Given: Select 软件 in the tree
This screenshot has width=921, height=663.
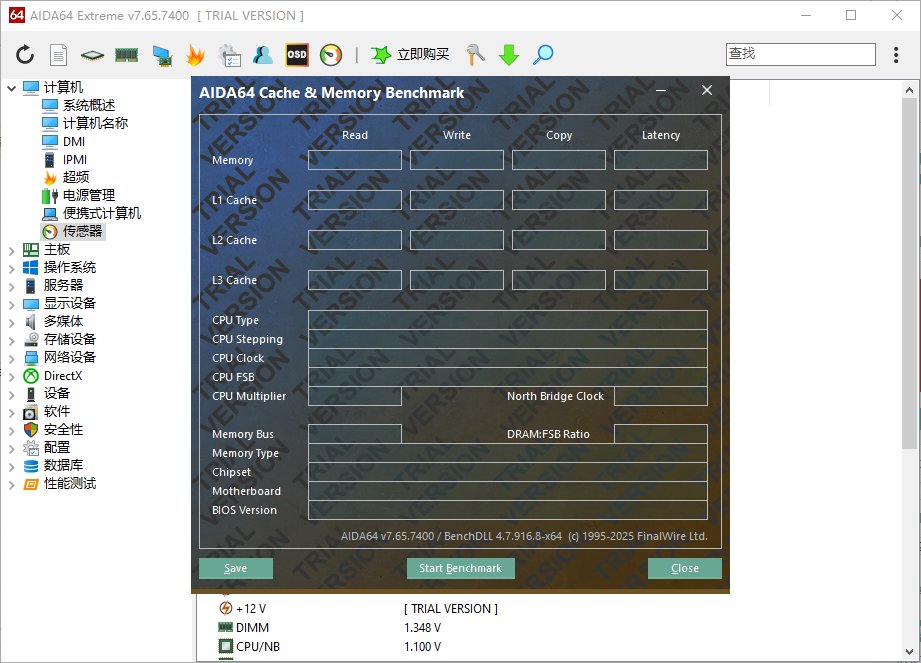Looking at the screenshot, I should click(x=56, y=412).
